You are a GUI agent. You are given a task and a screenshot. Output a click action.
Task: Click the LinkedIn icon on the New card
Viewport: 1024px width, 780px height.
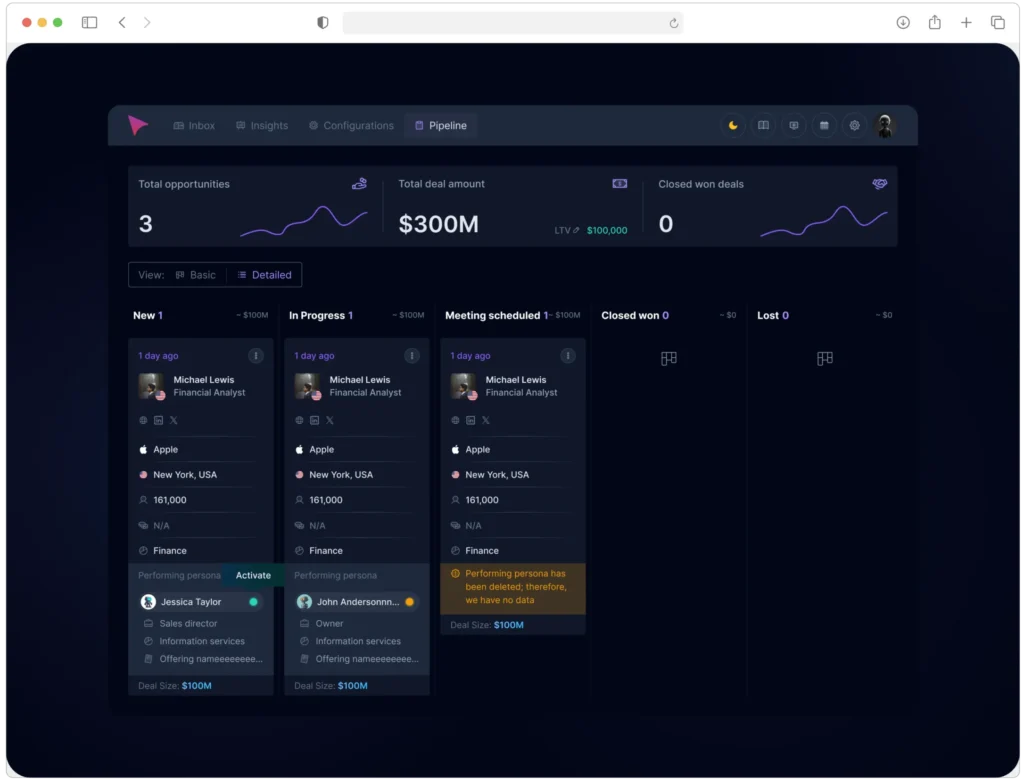point(158,421)
